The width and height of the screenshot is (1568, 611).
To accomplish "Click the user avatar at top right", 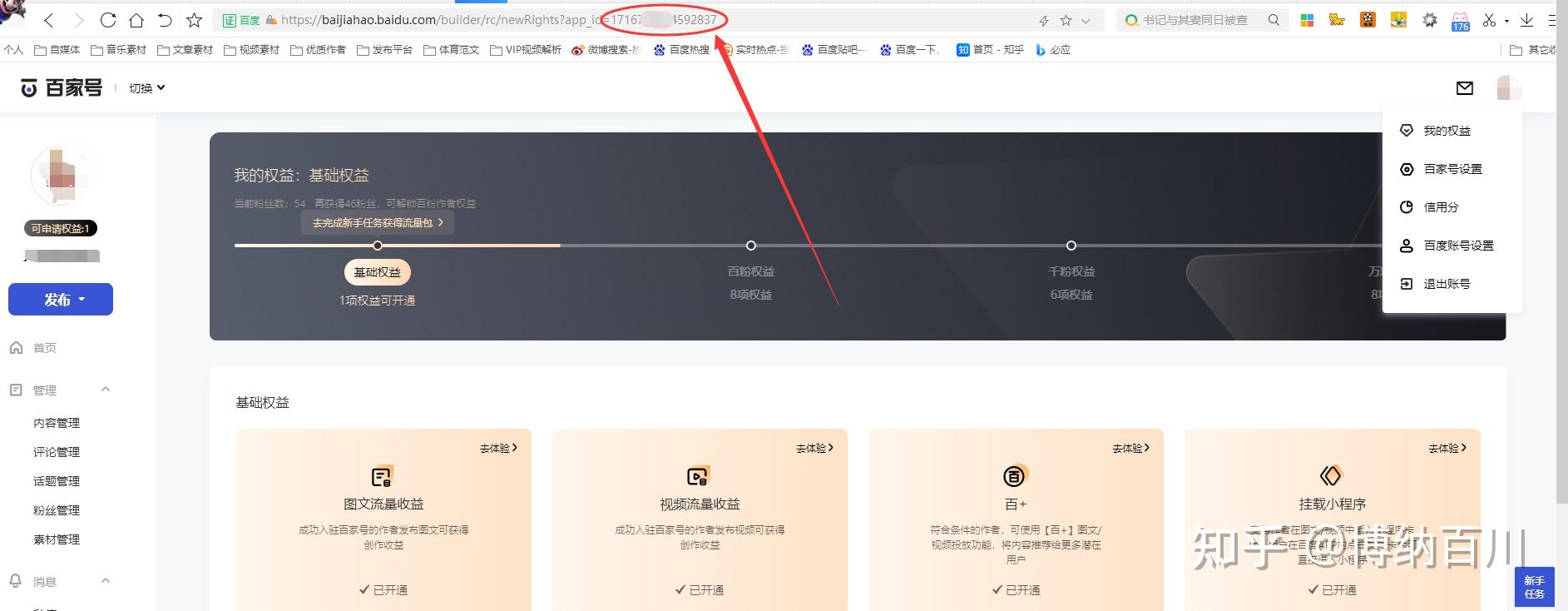I will click(1508, 87).
